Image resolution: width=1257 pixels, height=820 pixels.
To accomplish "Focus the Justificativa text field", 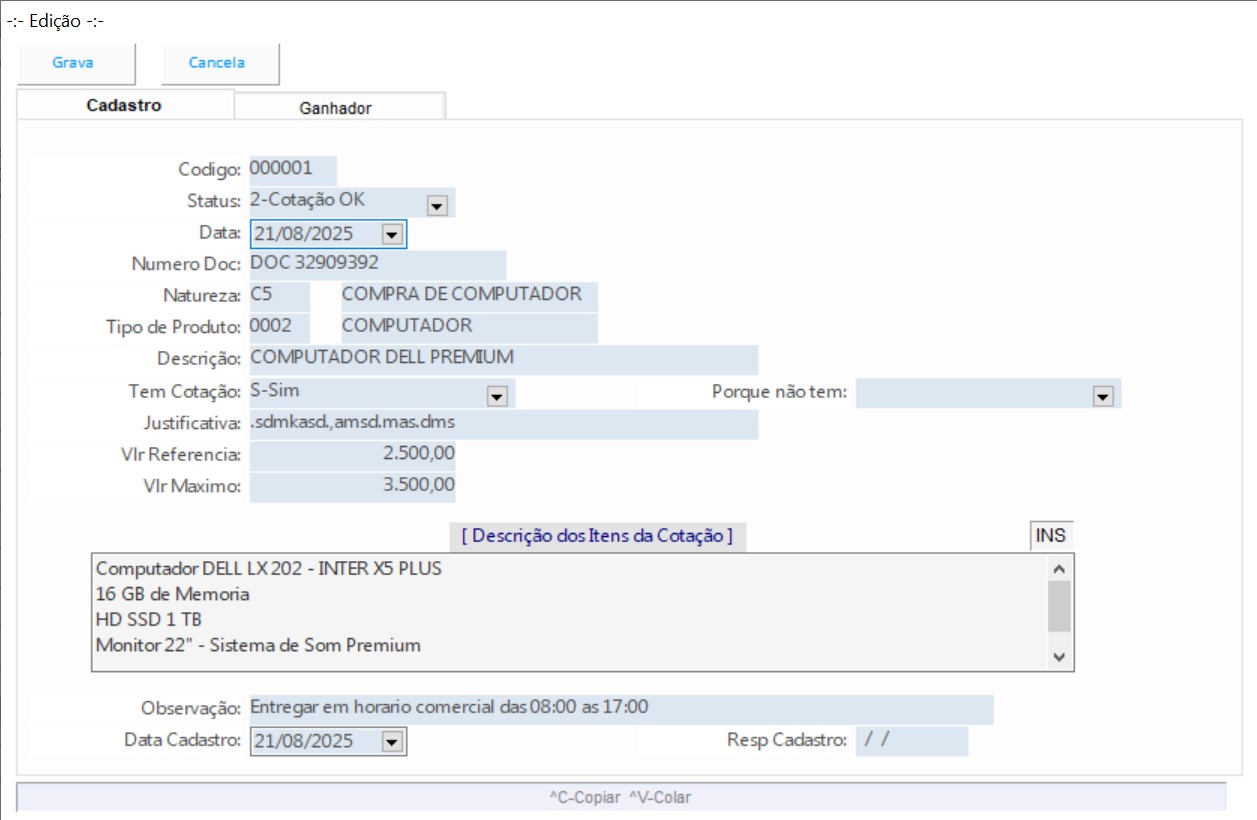I will 502,424.
